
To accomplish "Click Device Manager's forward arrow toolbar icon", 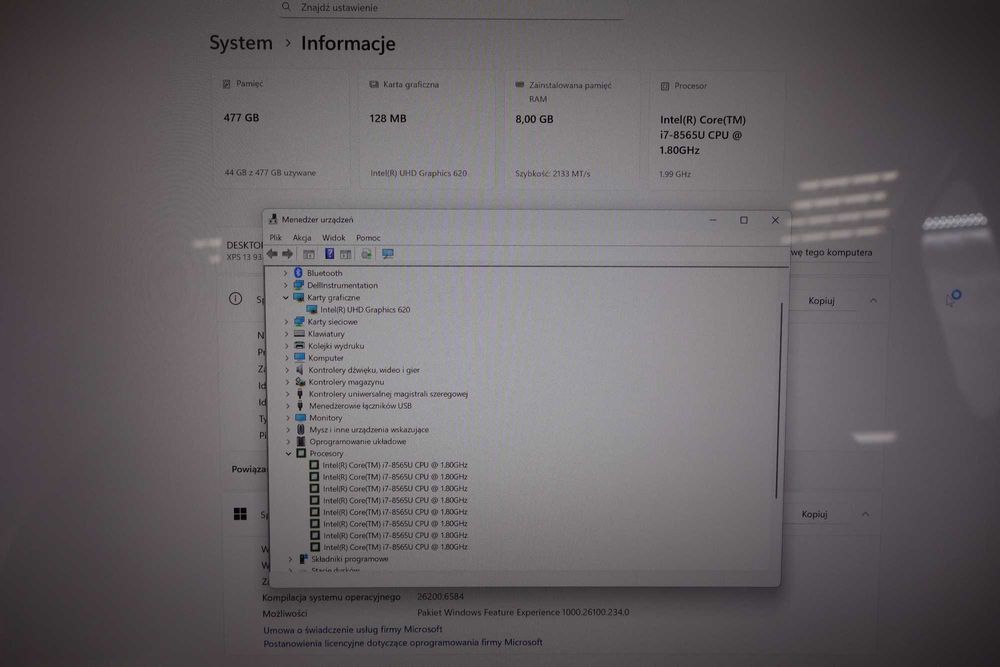I will point(288,254).
